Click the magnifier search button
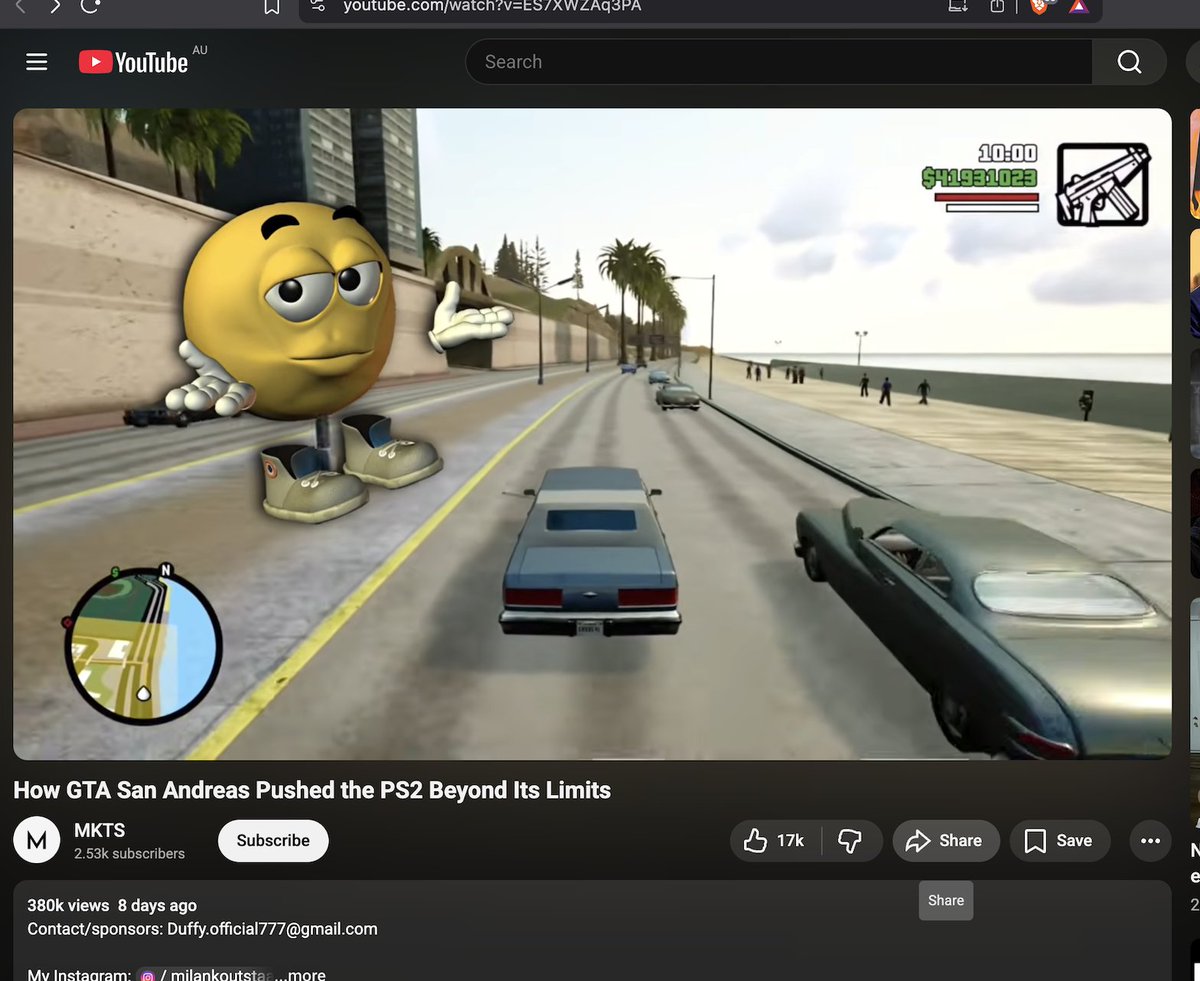This screenshot has height=981, width=1200. click(x=1129, y=62)
